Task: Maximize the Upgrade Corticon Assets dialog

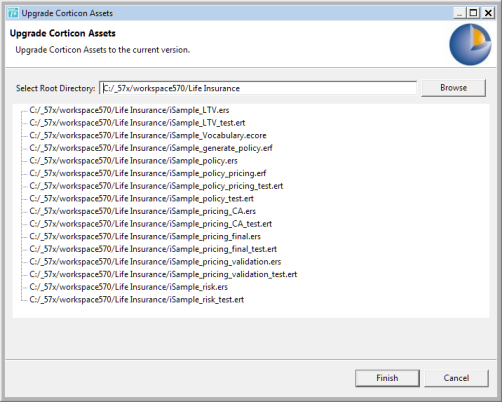Action: [x=473, y=13]
